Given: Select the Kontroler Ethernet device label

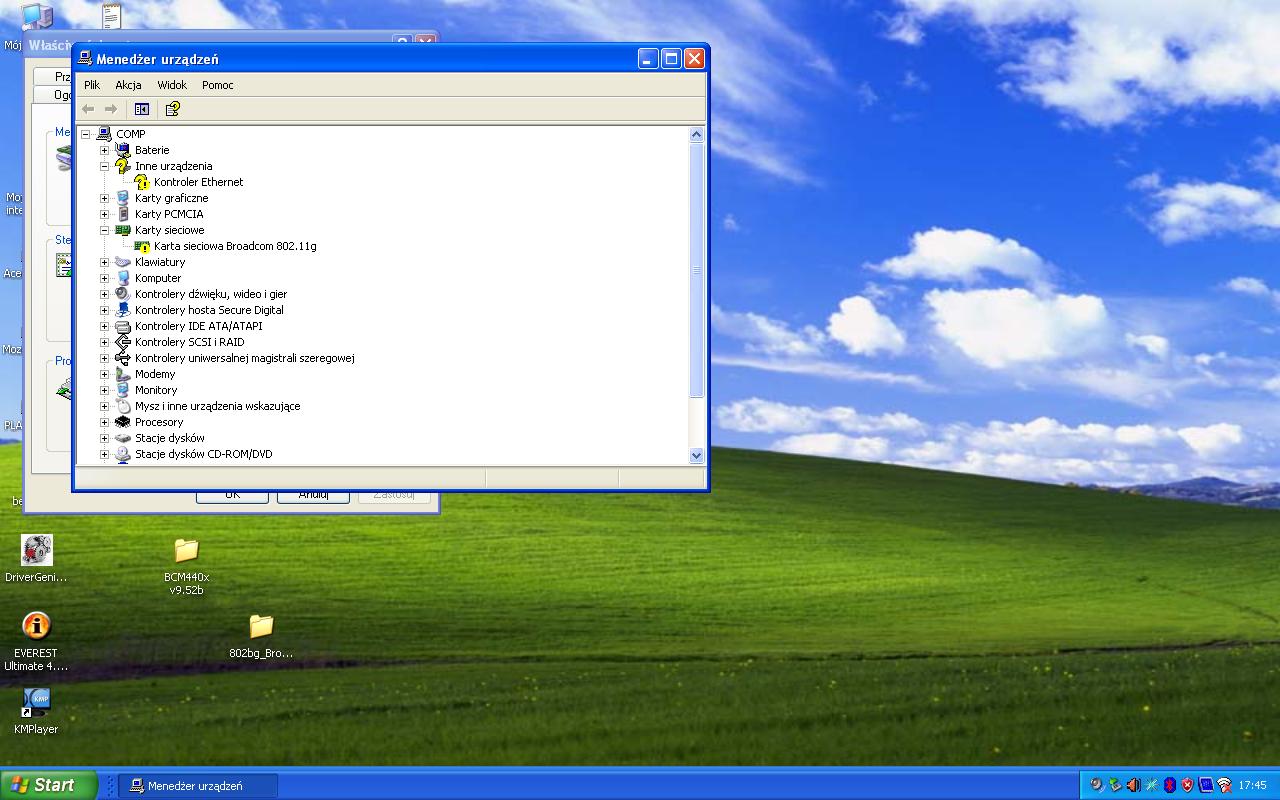Looking at the screenshot, I should [x=199, y=182].
